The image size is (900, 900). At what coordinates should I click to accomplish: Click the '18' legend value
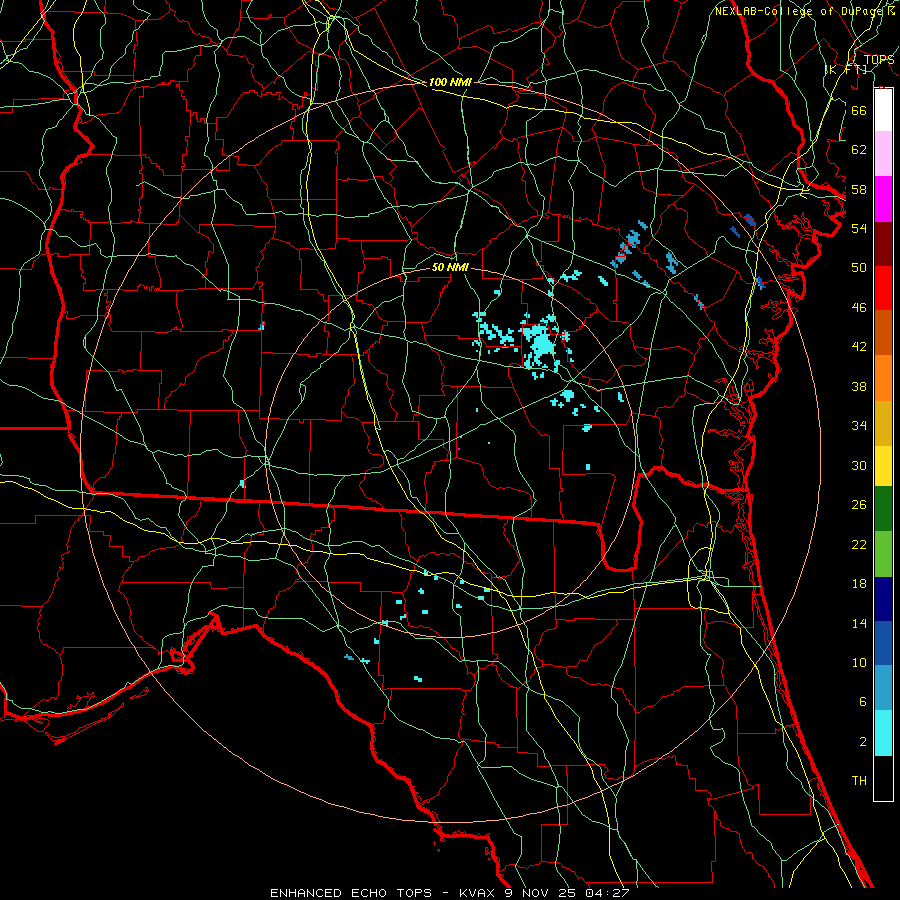pyautogui.click(x=859, y=584)
